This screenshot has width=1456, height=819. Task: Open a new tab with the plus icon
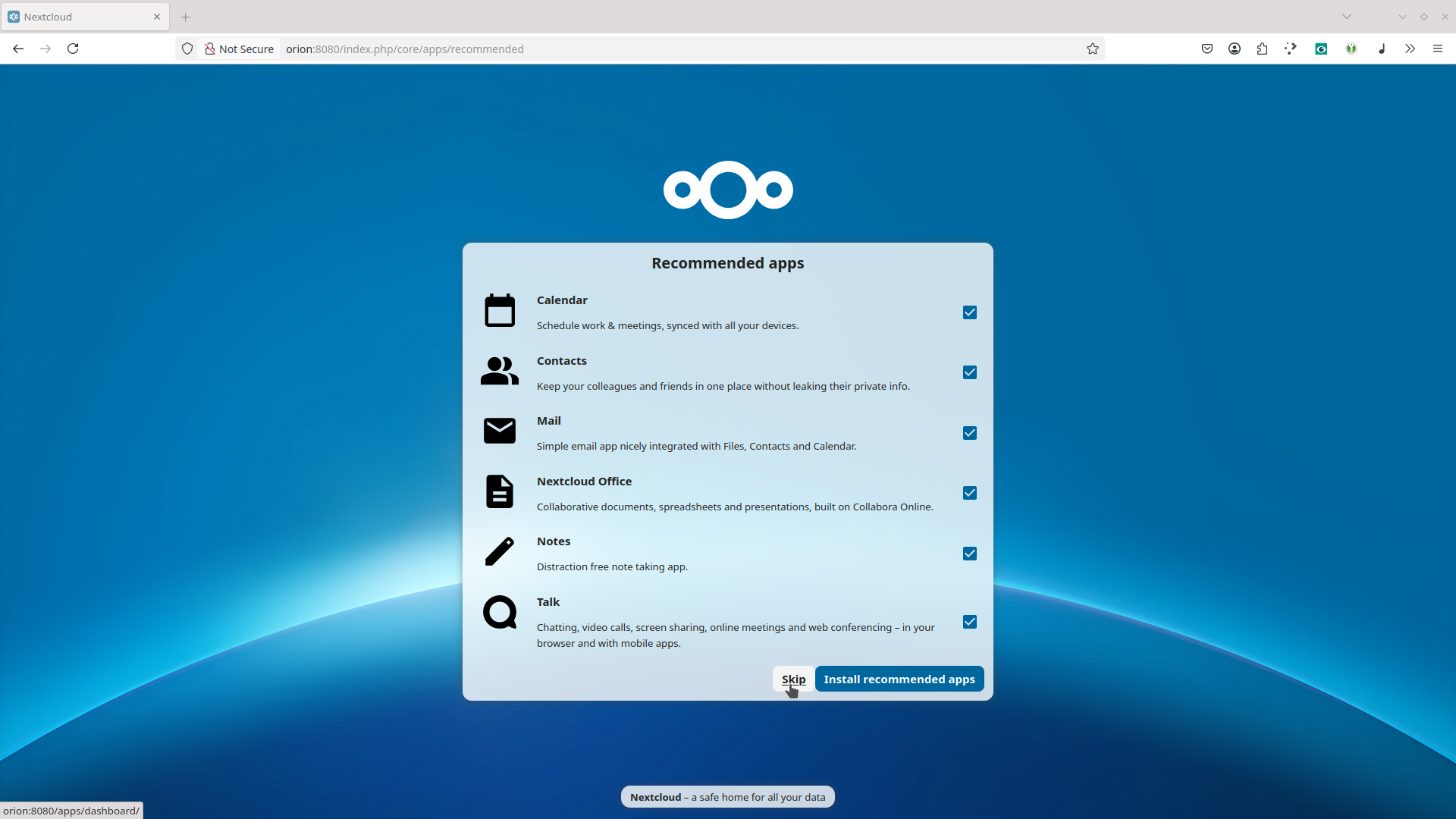(186, 17)
